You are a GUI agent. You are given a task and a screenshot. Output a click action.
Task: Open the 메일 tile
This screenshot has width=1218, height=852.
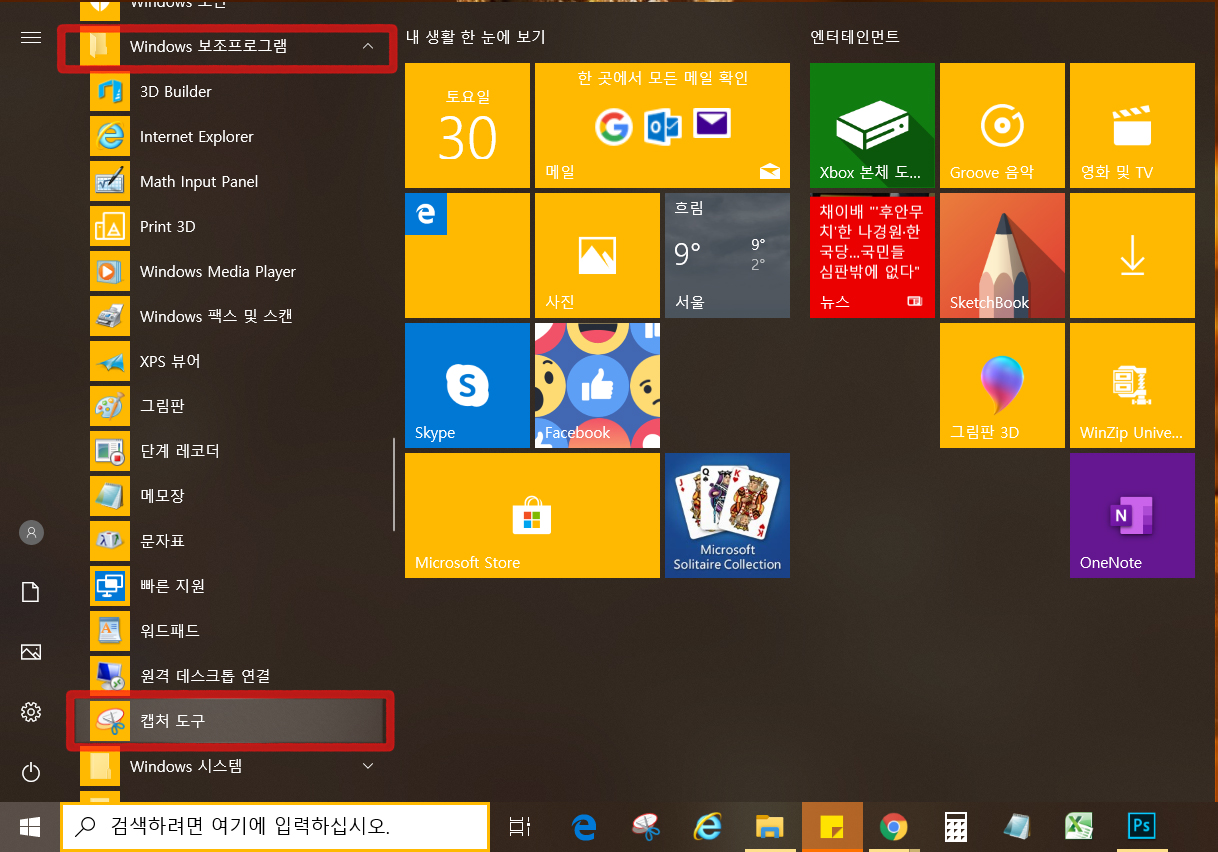click(x=662, y=125)
